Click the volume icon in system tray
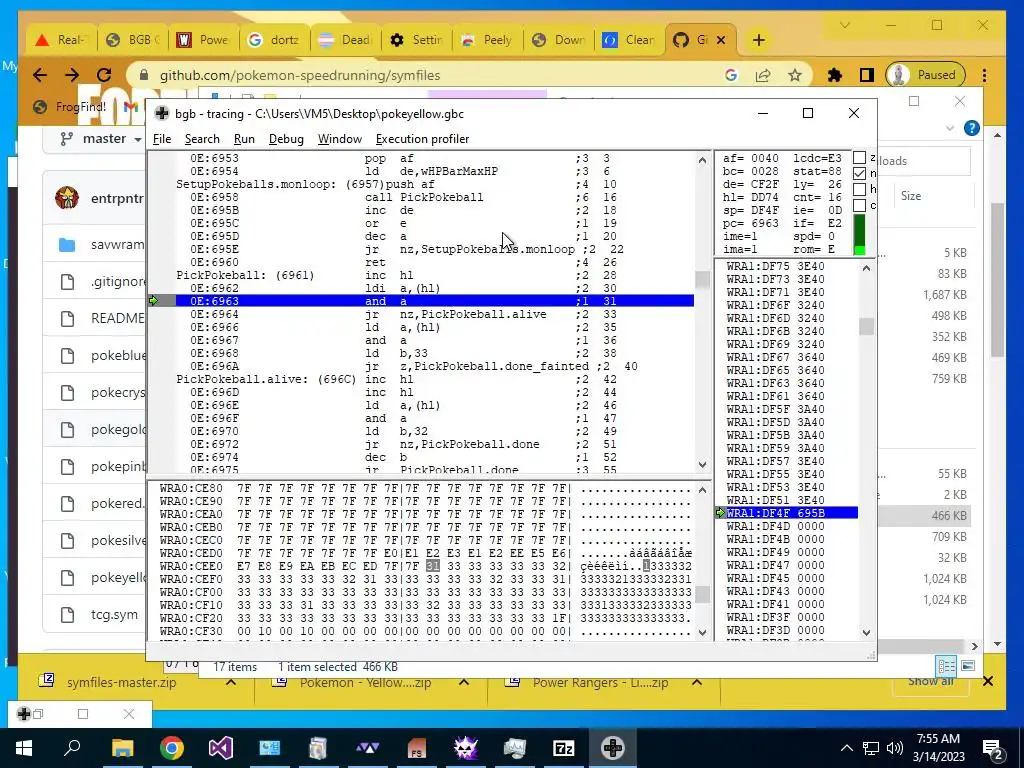The image size is (1024, 768). point(895,748)
